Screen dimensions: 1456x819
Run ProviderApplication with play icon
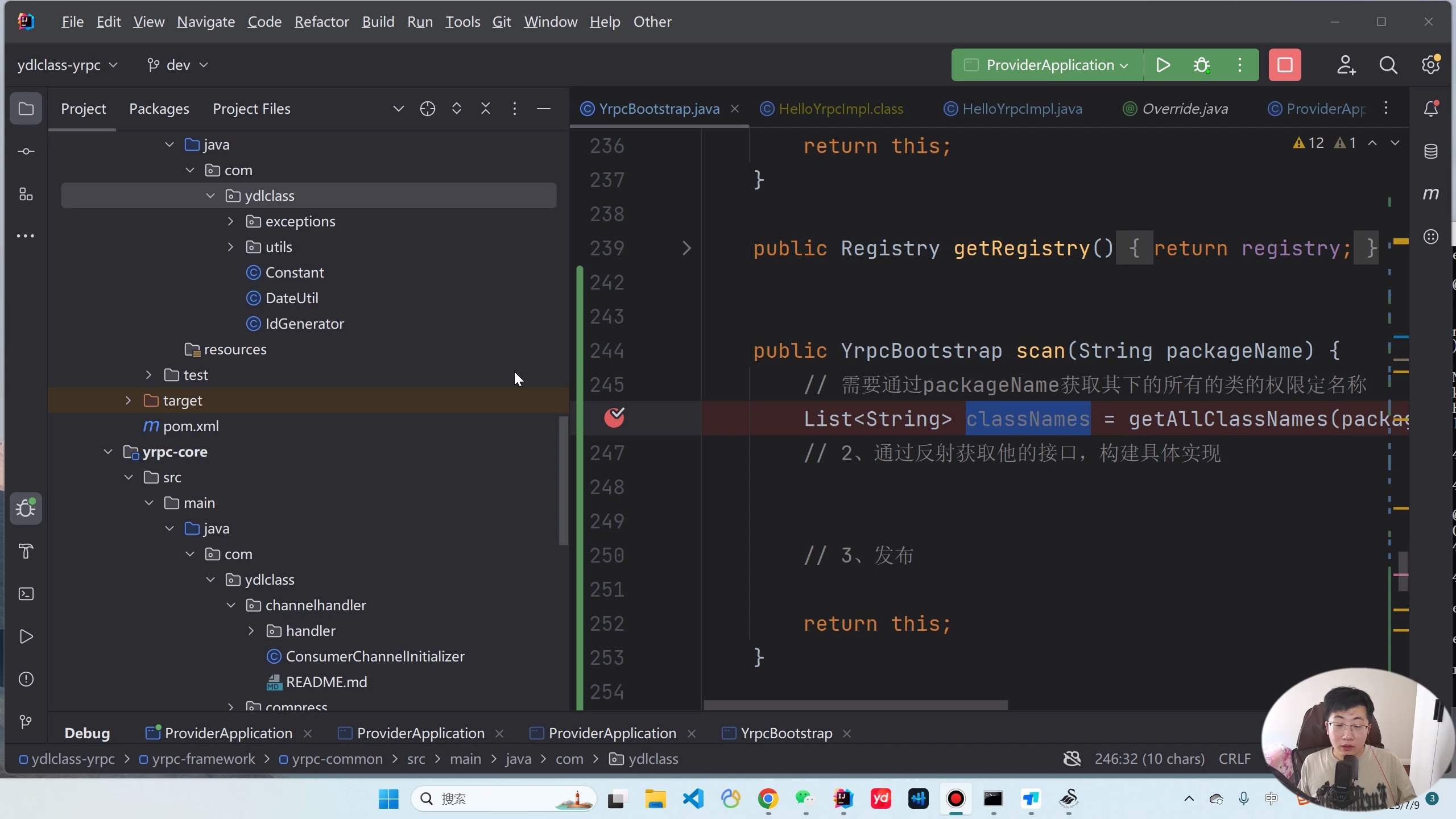[1163, 65]
